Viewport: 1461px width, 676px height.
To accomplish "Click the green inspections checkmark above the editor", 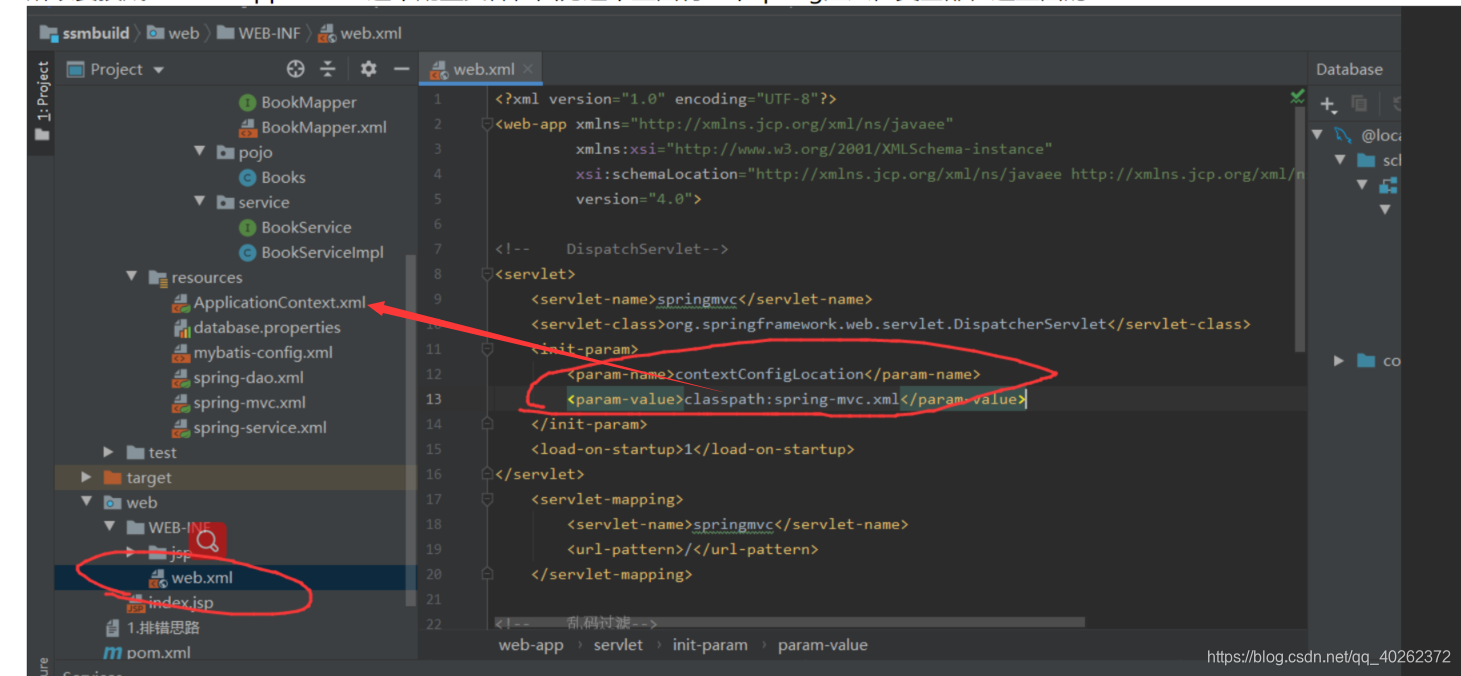I will point(1296,96).
